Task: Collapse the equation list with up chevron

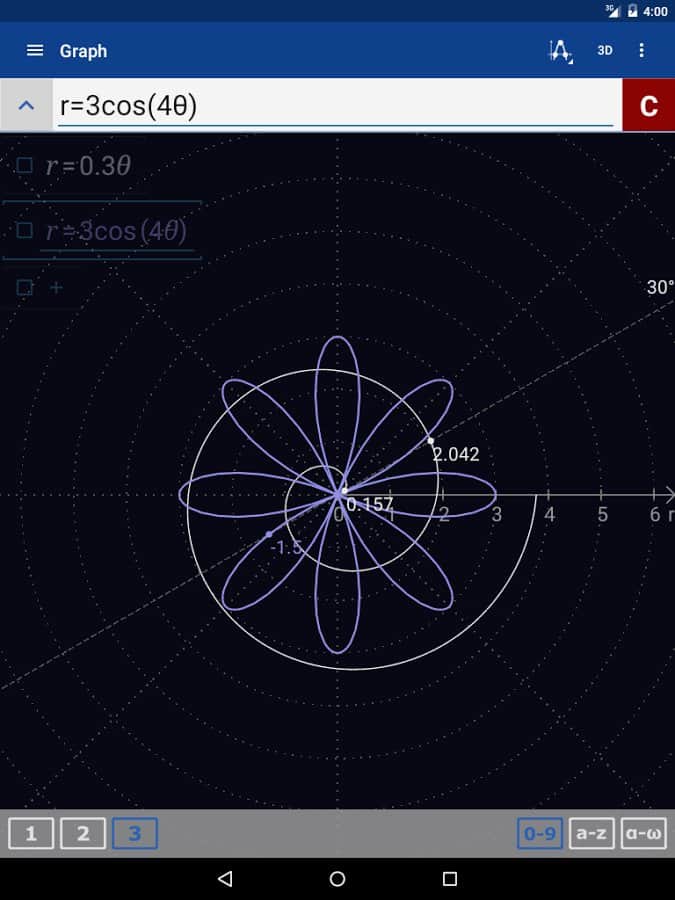Action: tap(27, 105)
